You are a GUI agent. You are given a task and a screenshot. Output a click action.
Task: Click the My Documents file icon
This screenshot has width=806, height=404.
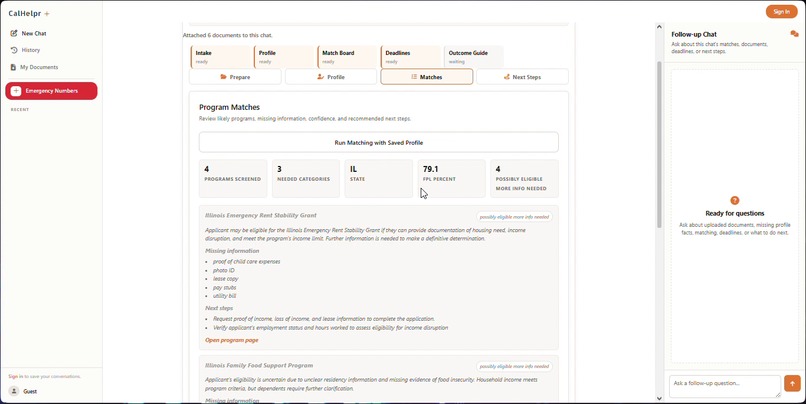[x=13, y=67]
